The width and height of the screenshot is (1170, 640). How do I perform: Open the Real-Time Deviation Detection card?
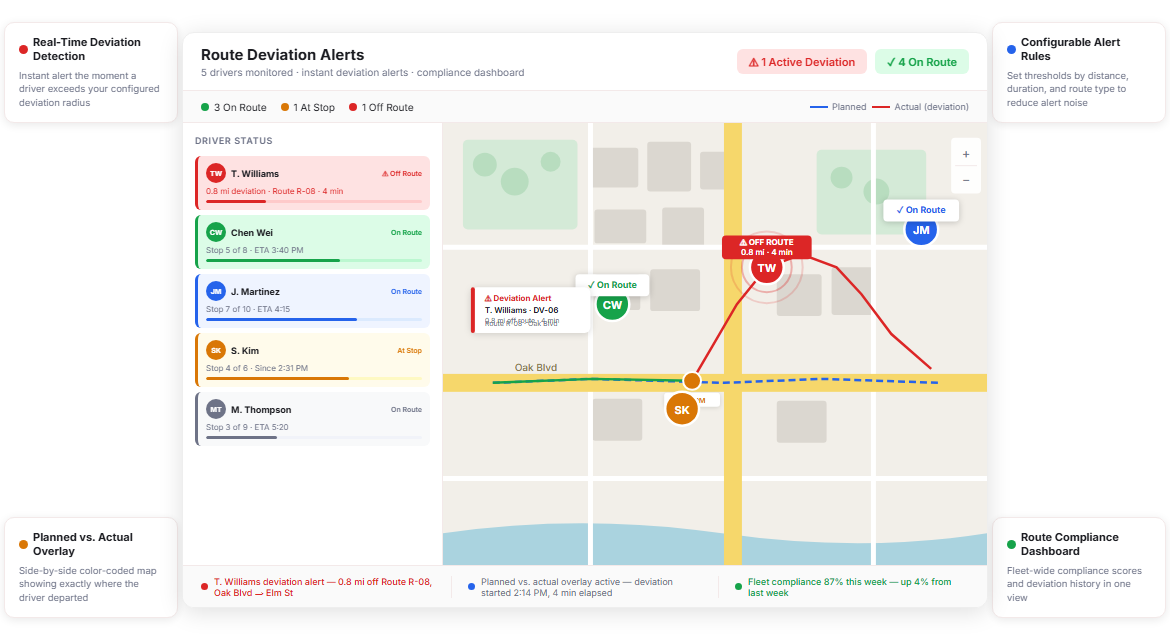pyautogui.click(x=91, y=72)
